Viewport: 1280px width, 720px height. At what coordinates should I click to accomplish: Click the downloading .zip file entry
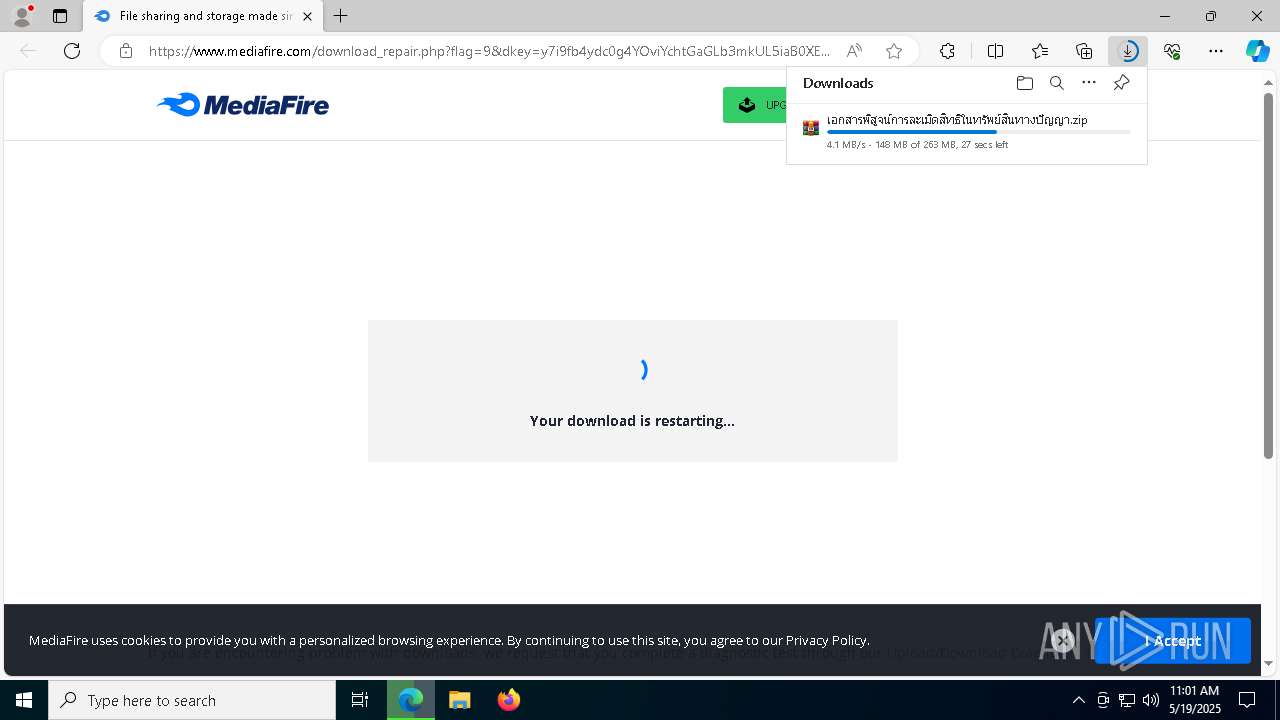click(966, 131)
